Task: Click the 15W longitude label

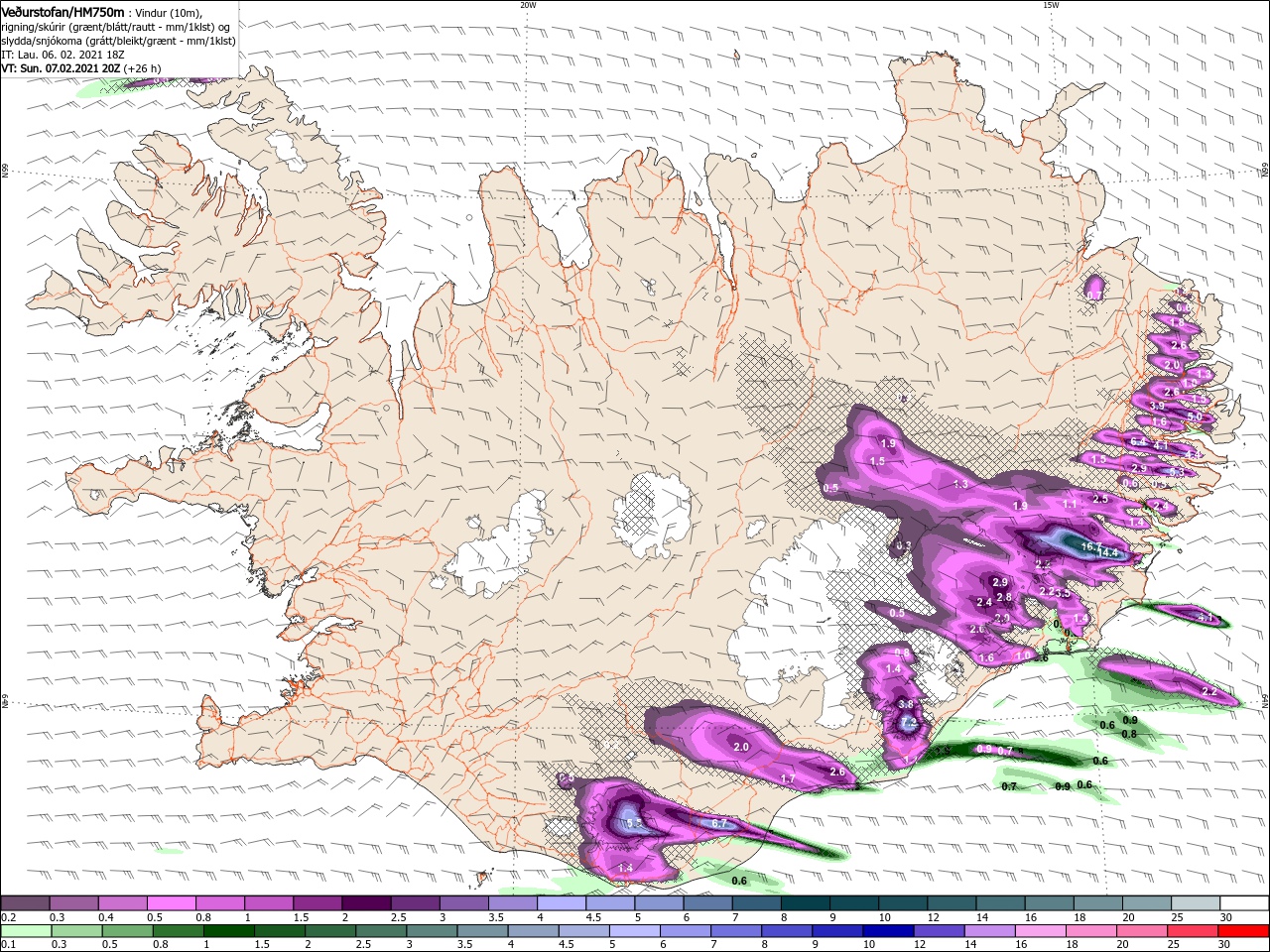Action: [1051, 5]
